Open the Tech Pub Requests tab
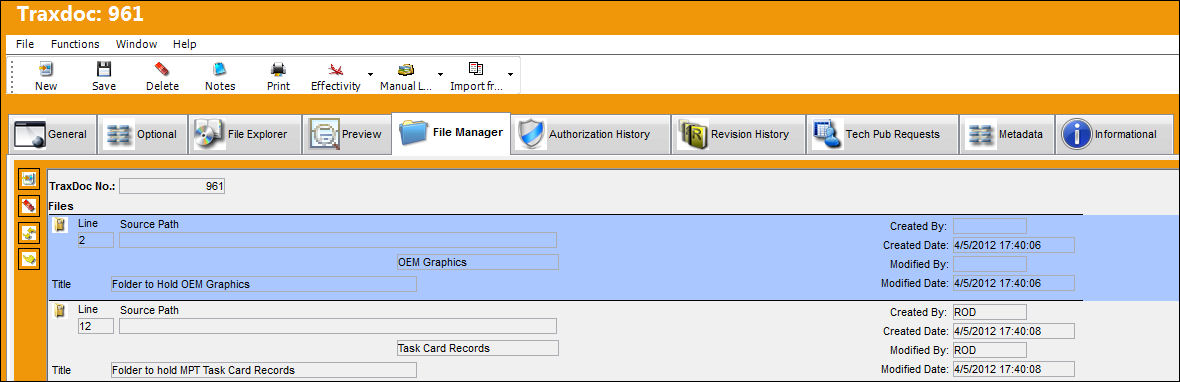Screen dimensions: 1180x382 [x=882, y=135]
